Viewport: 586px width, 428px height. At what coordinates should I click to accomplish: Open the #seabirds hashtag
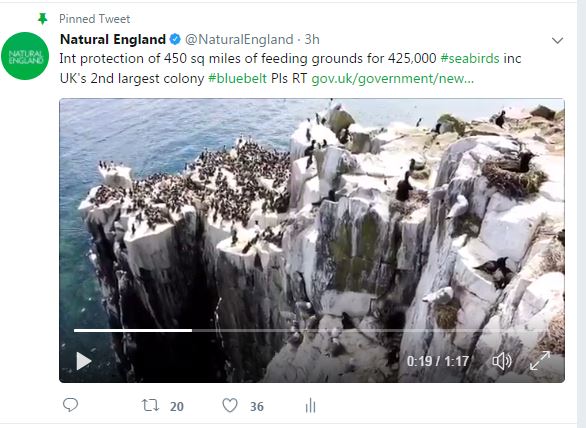[x=470, y=59]
